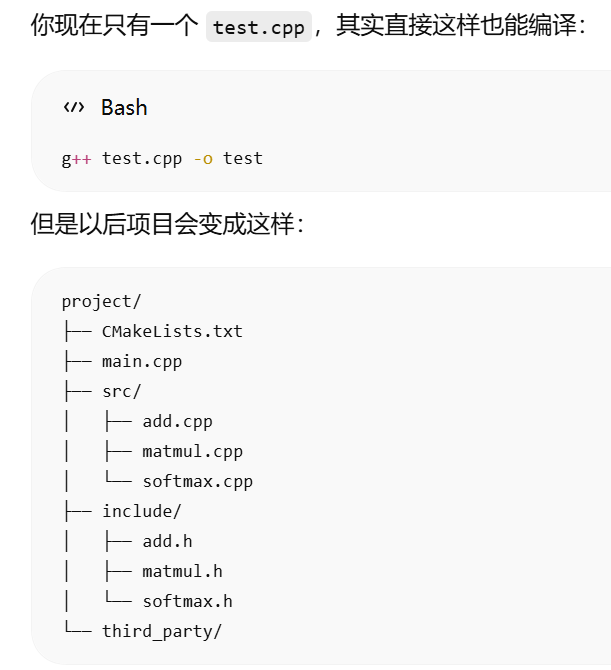Select matmul.h under include/
This screenshot has width=611, height=670.
[x=182, y=572]
